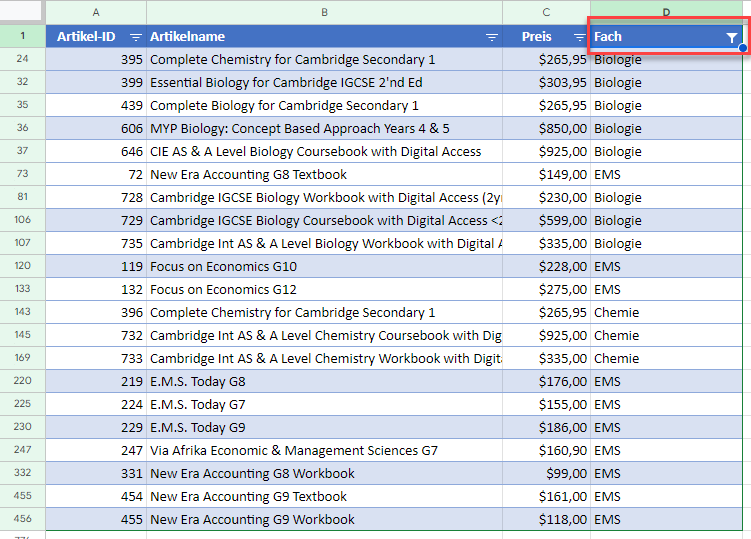Screen dimensions: 751x539
Task: Open the active Fach filter funnel
Action: (731, 37)
